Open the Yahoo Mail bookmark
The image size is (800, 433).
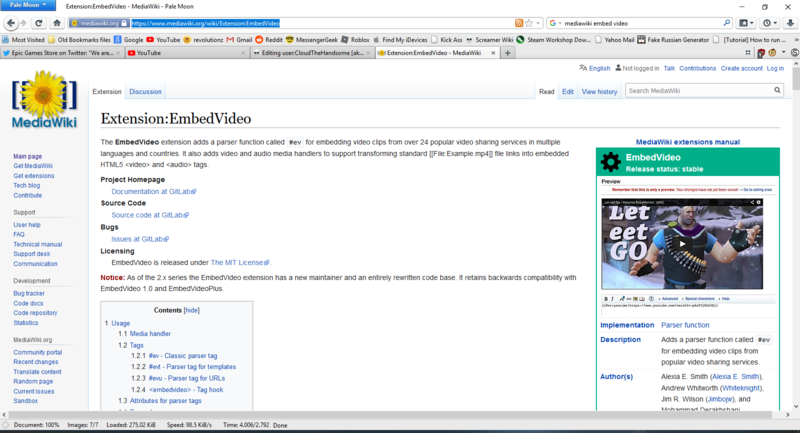point(614,40)
